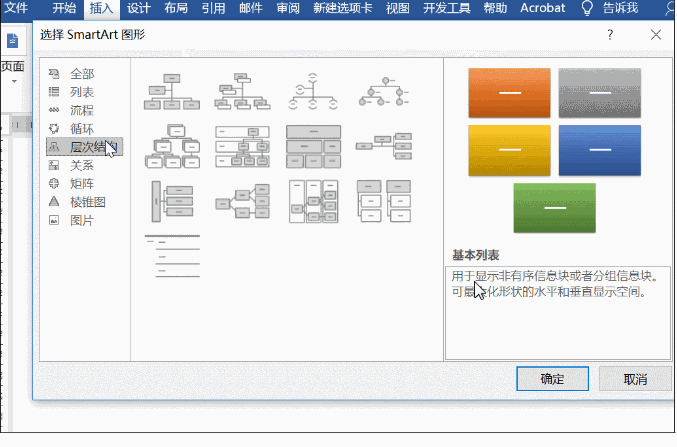The height and width of the screenshot is (447, 677).
Task: Click the lightbulb 告诉我 search box
Action: pyautogui.click(x=611, y=8)
